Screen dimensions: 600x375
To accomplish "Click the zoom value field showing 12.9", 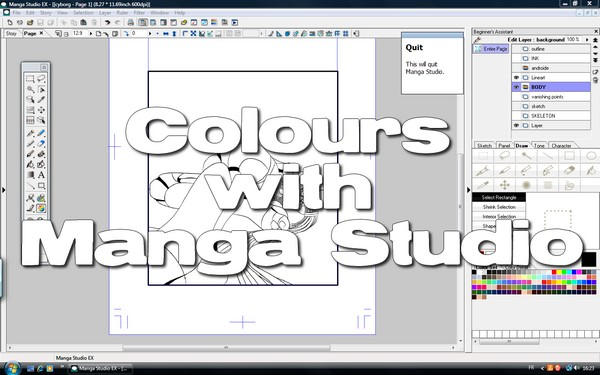I will (78, 34).
